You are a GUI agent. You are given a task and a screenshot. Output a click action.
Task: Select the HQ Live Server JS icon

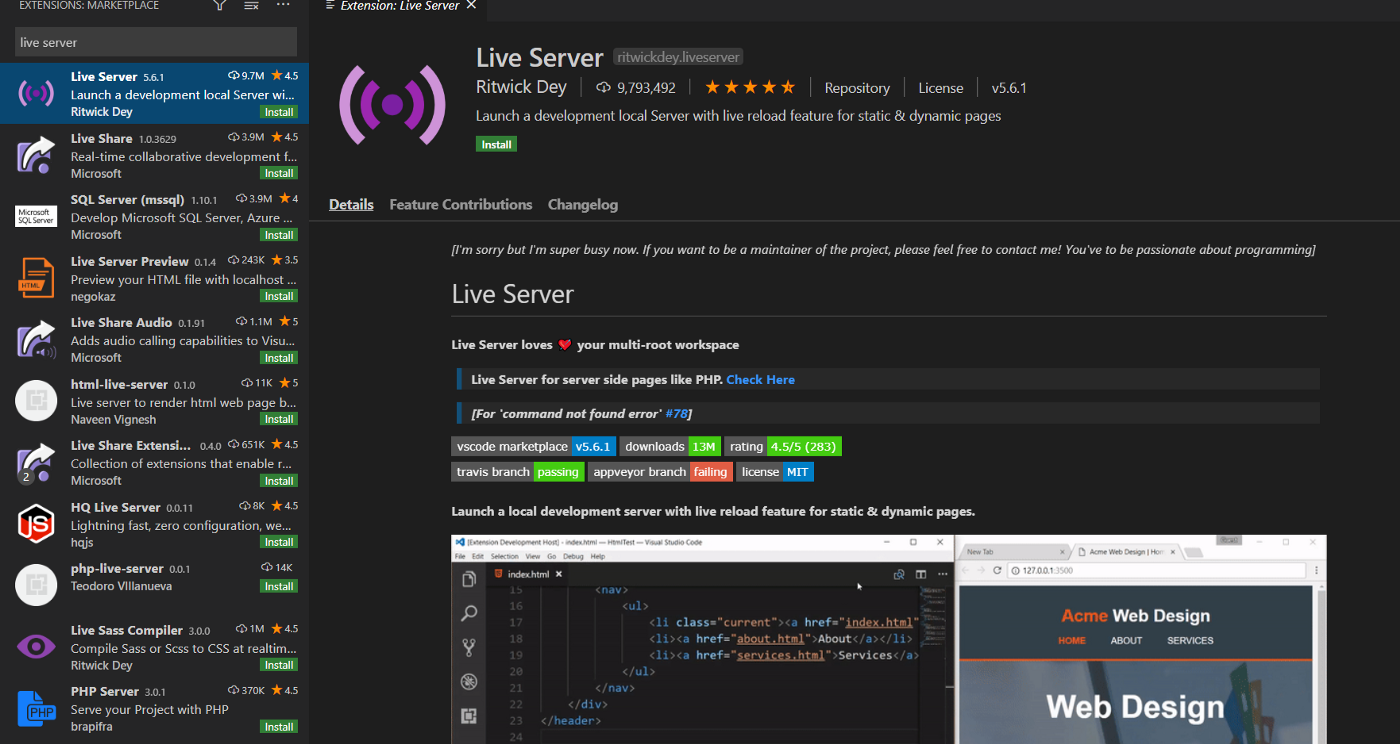(x=36, y=523)
